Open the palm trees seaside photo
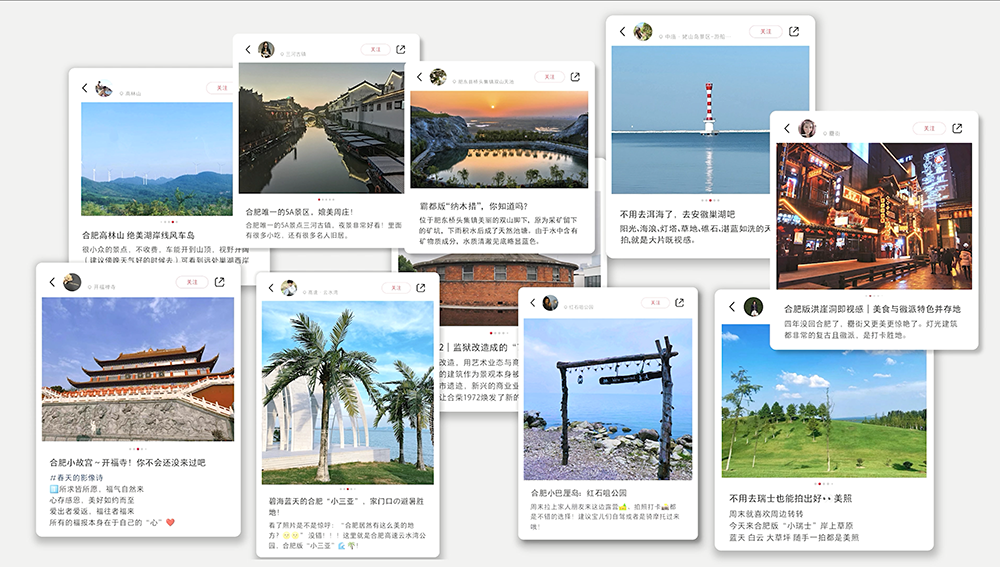The width and height of the screenshot is (1000, 567). pos(348,393)
